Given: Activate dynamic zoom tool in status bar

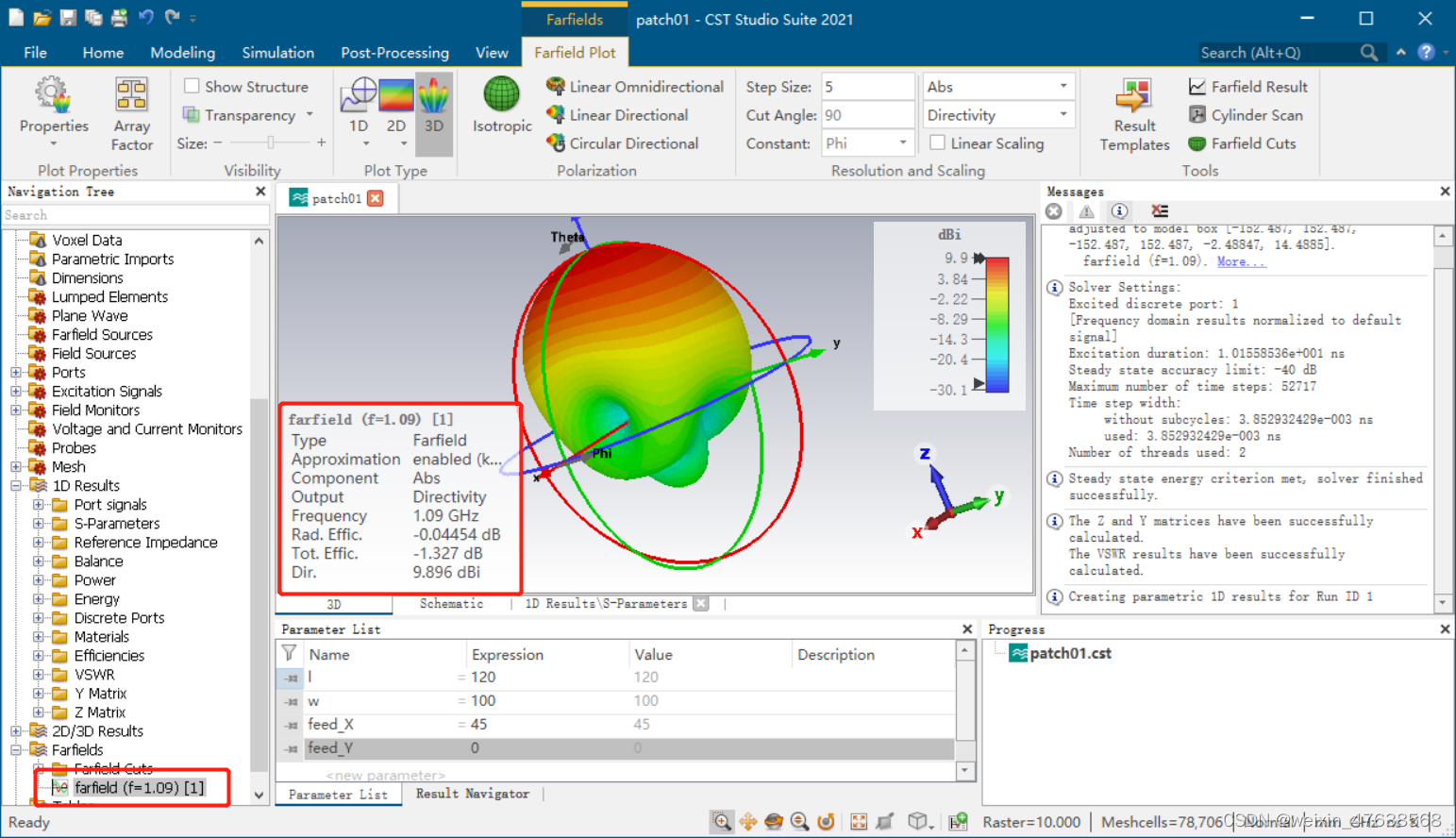Looking at the screenshot, I should pyautogui.click(x=800, y=822).
